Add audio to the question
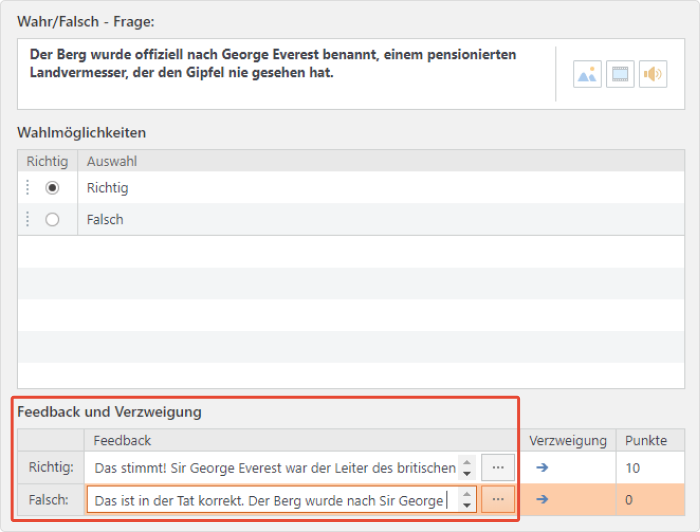The width and height of the screenshot is (700, 532). pyautogui.click(x=653, y=74)
